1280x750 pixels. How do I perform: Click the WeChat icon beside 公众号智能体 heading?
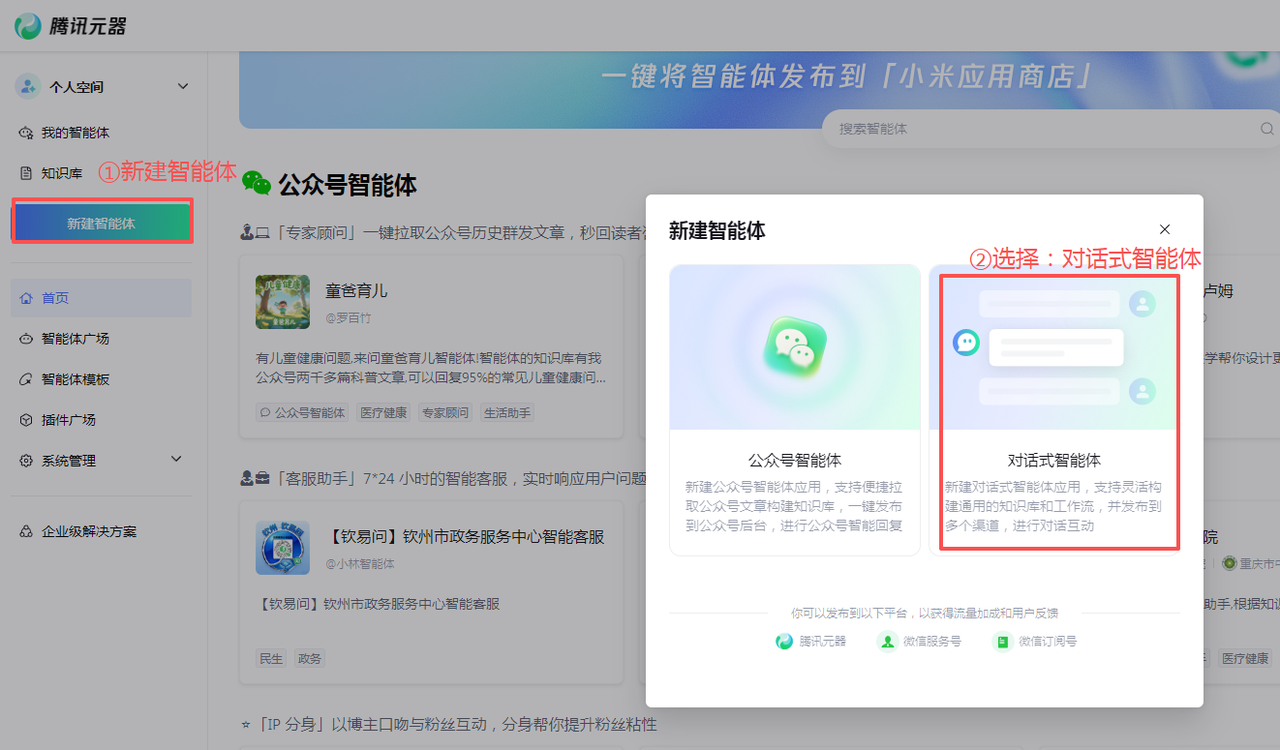[256, 184]
